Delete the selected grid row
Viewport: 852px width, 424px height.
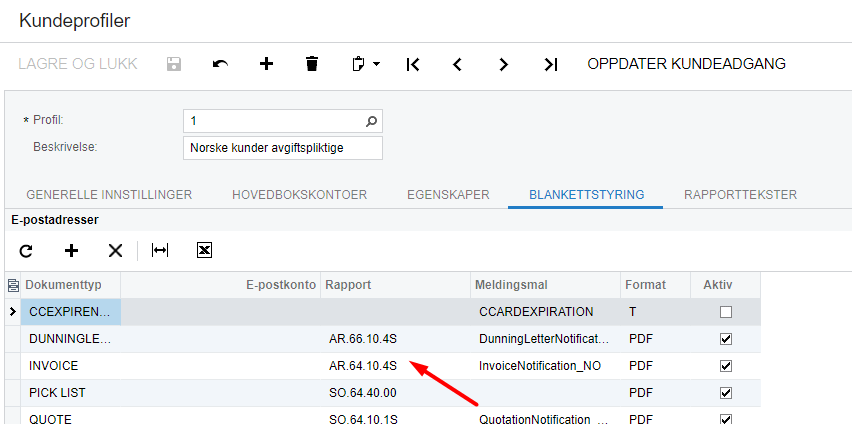115,251
